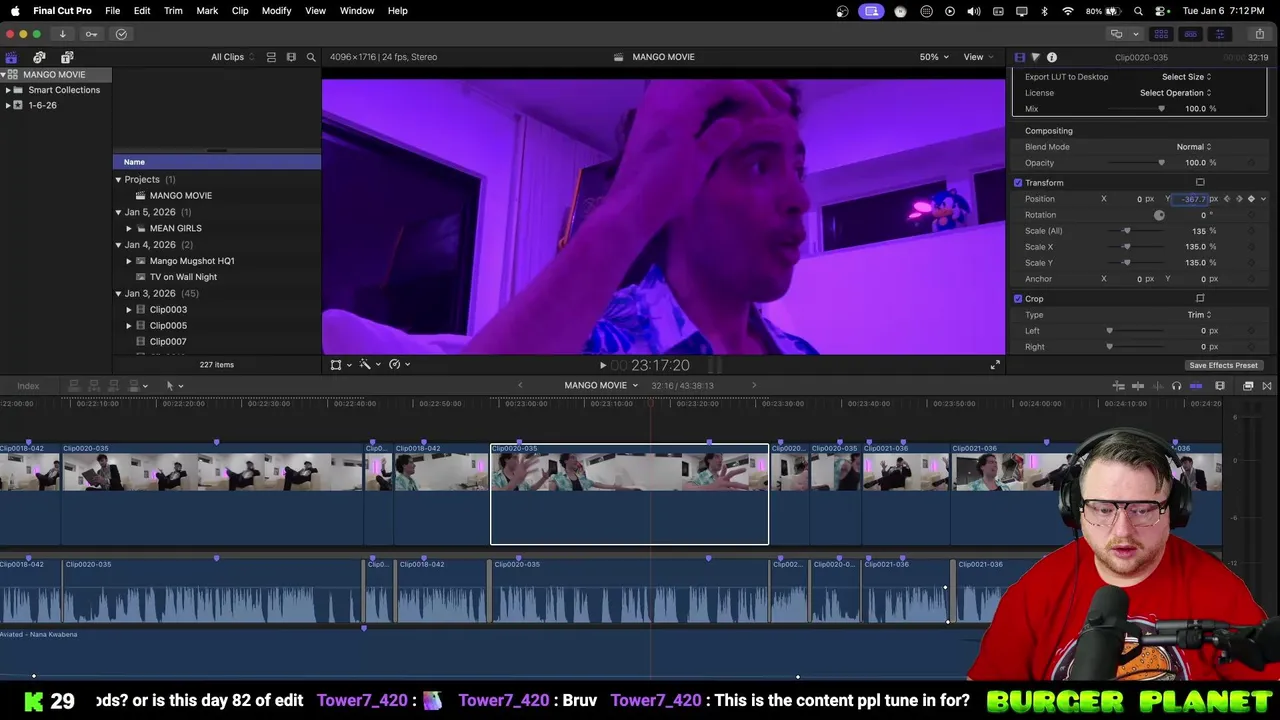Screen dimensions: 1280x720
Task: Show the Libraries sidebar clapper icon
Action: [11, 57]
